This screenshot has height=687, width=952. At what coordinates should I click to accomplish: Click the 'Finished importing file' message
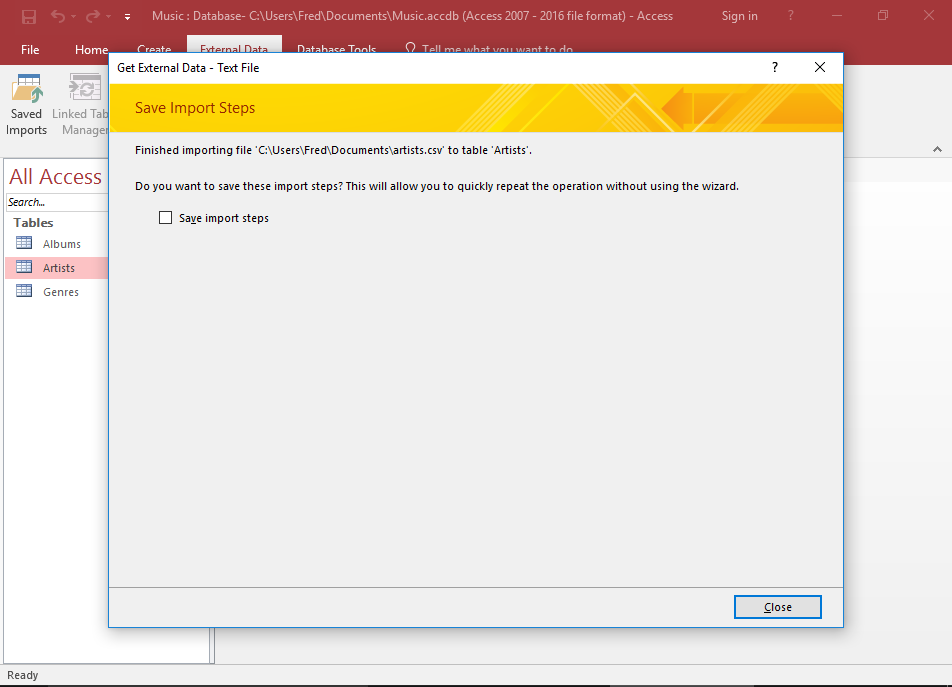coord(333,150)
